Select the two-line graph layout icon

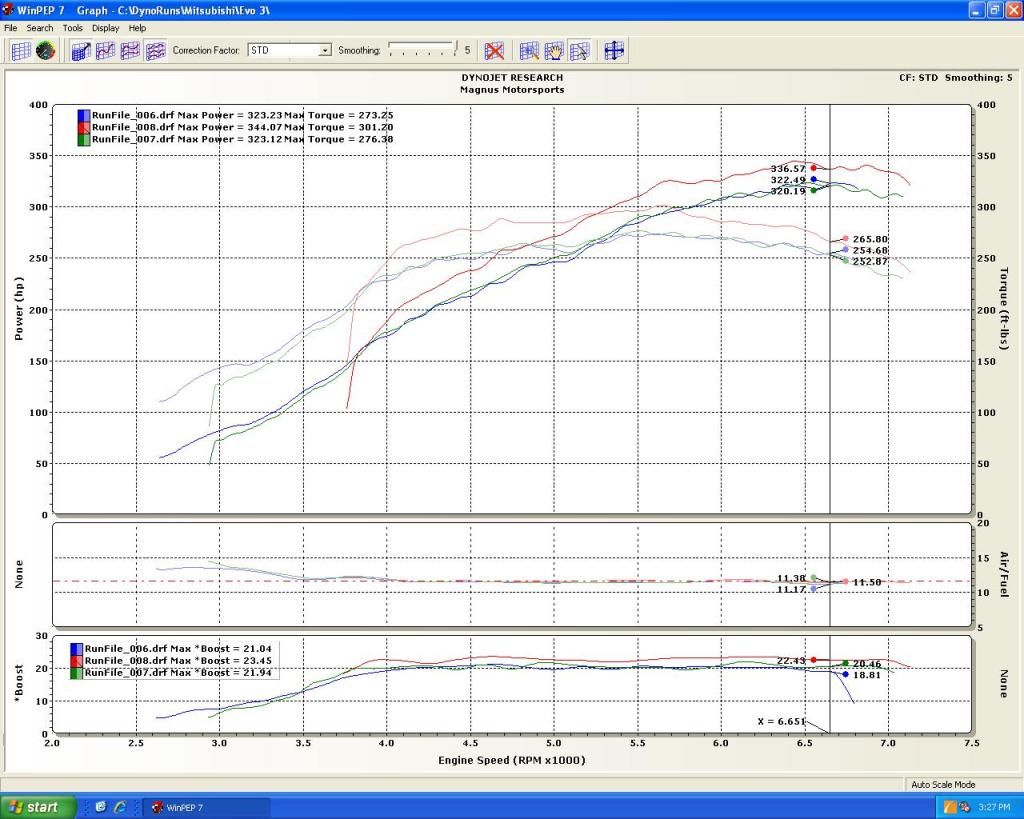pyautogui.click(x=131, y=50)
